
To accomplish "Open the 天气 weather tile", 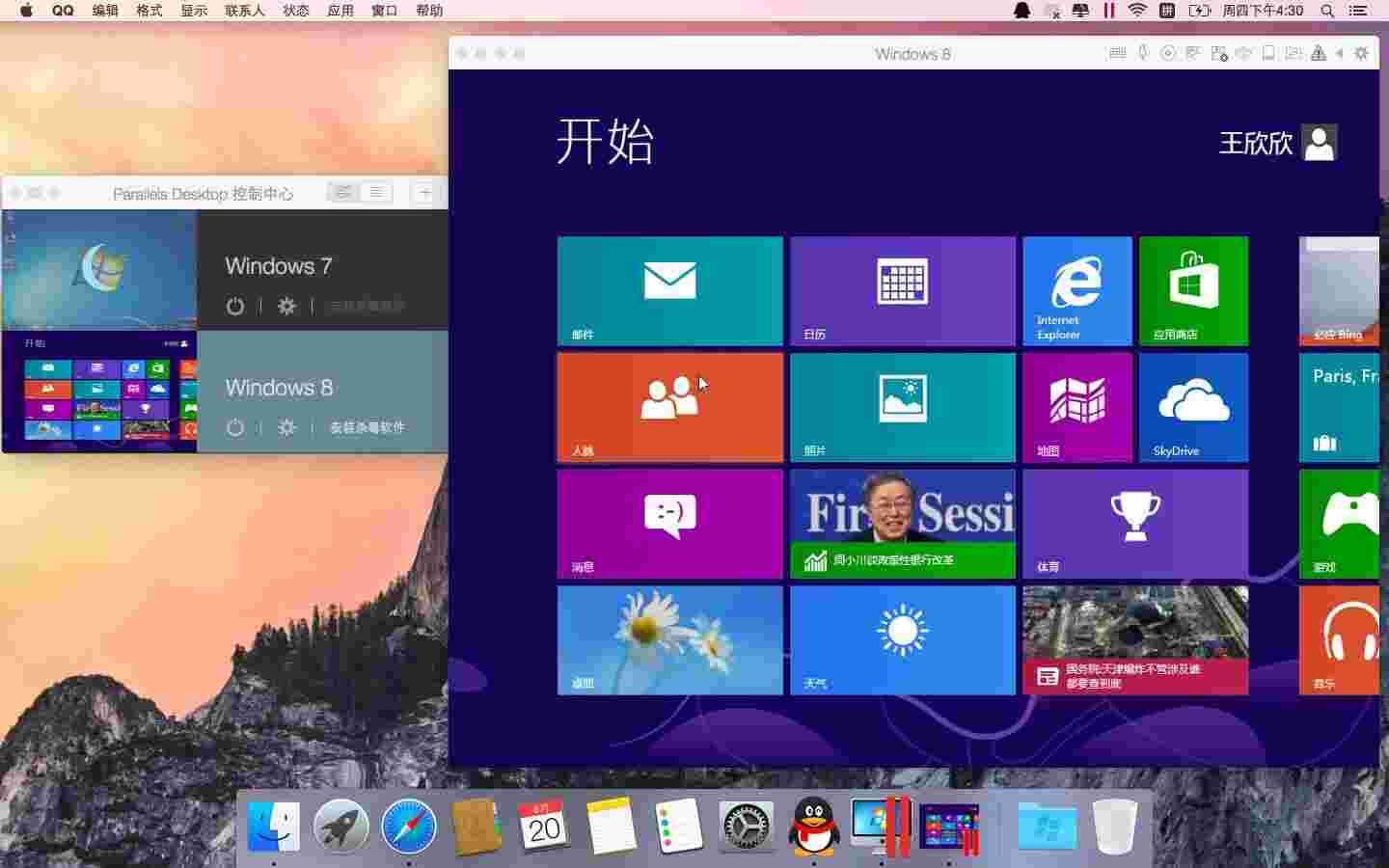I will pos(902,639).
